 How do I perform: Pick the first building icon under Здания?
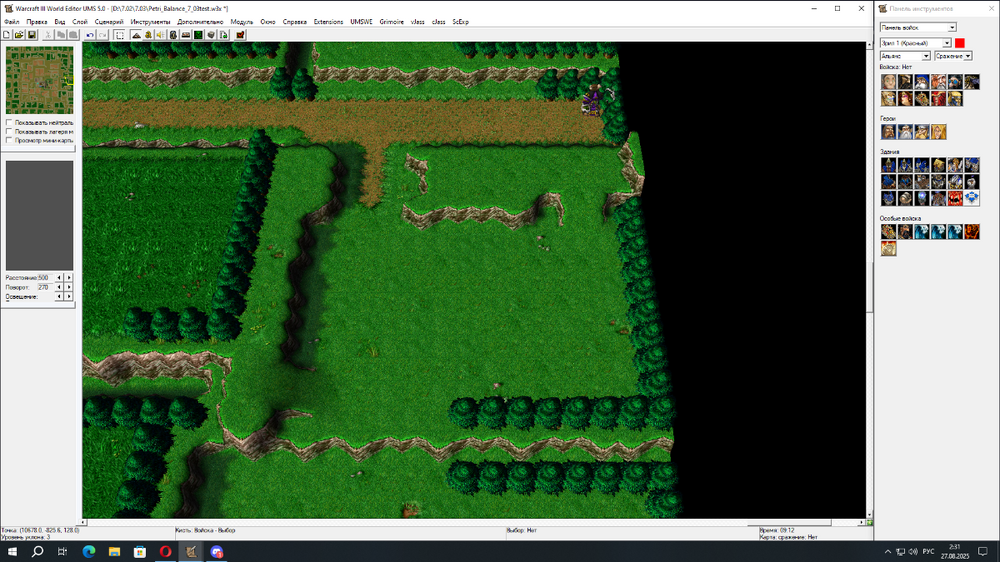(x=888, y=165)
